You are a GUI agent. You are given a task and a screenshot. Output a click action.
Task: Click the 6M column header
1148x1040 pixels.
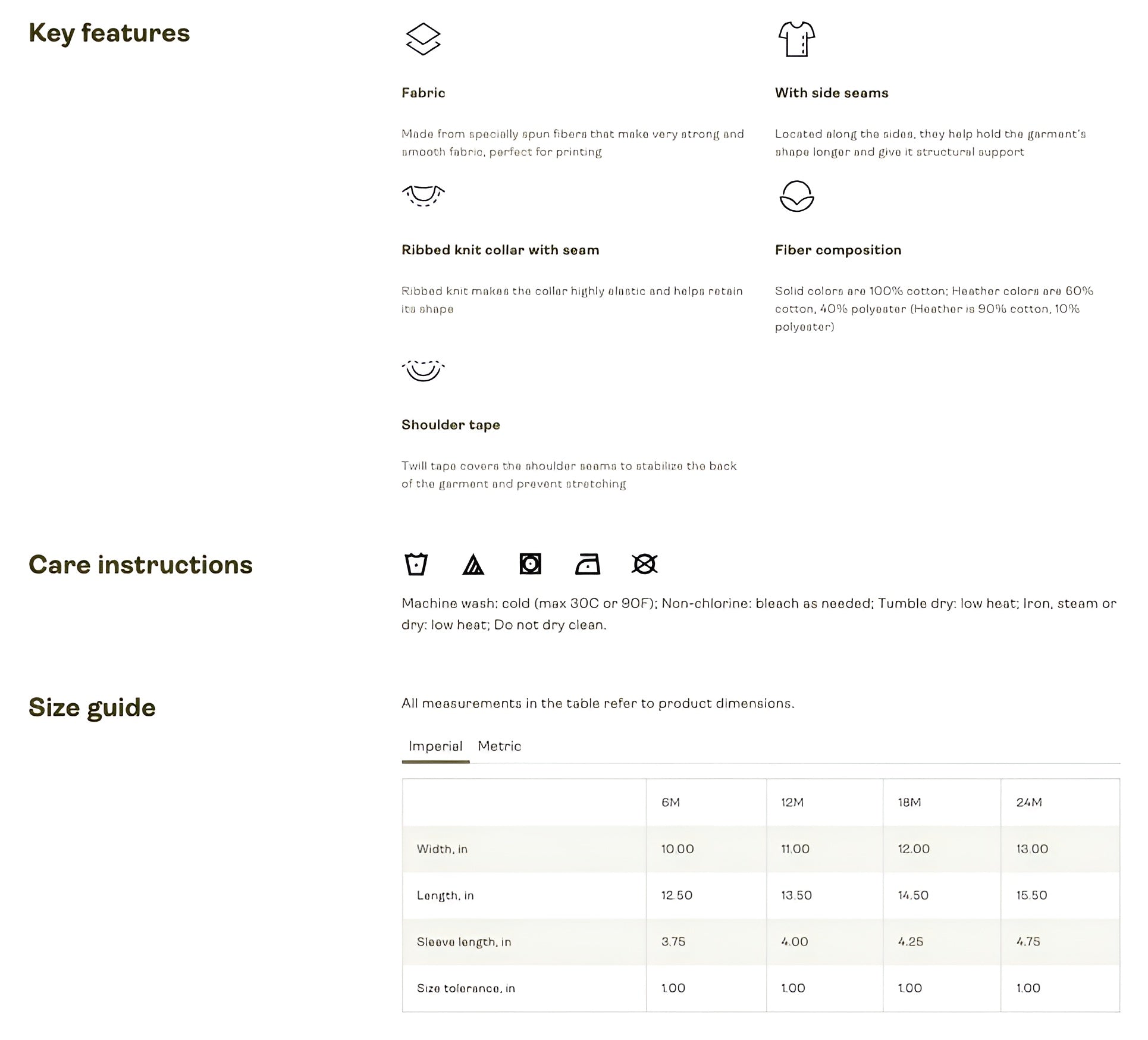pos(670,802)
